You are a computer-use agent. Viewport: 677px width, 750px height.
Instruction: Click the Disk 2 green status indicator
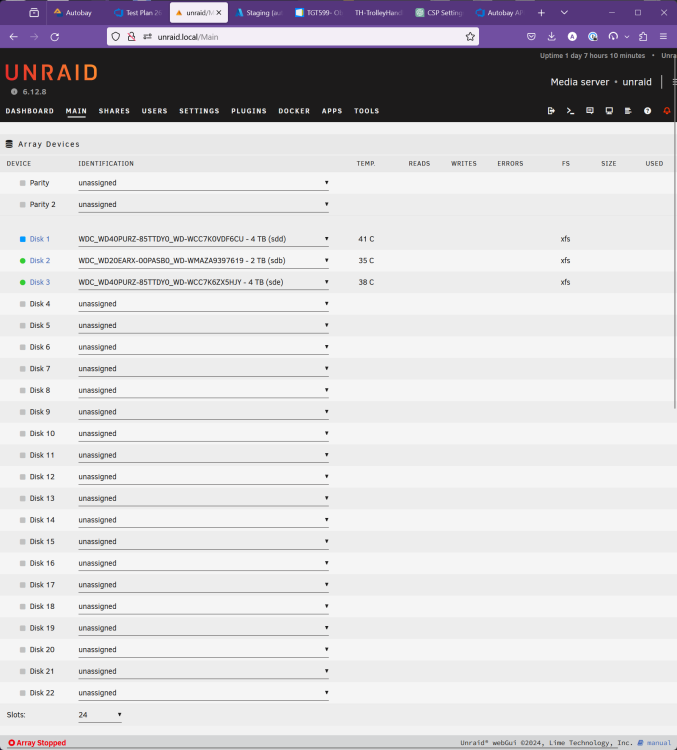pyautogui.click(x=22, y=261)
